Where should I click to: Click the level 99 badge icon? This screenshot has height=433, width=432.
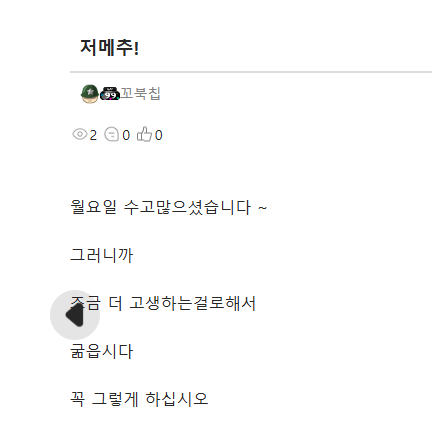[x=110, y=94]
